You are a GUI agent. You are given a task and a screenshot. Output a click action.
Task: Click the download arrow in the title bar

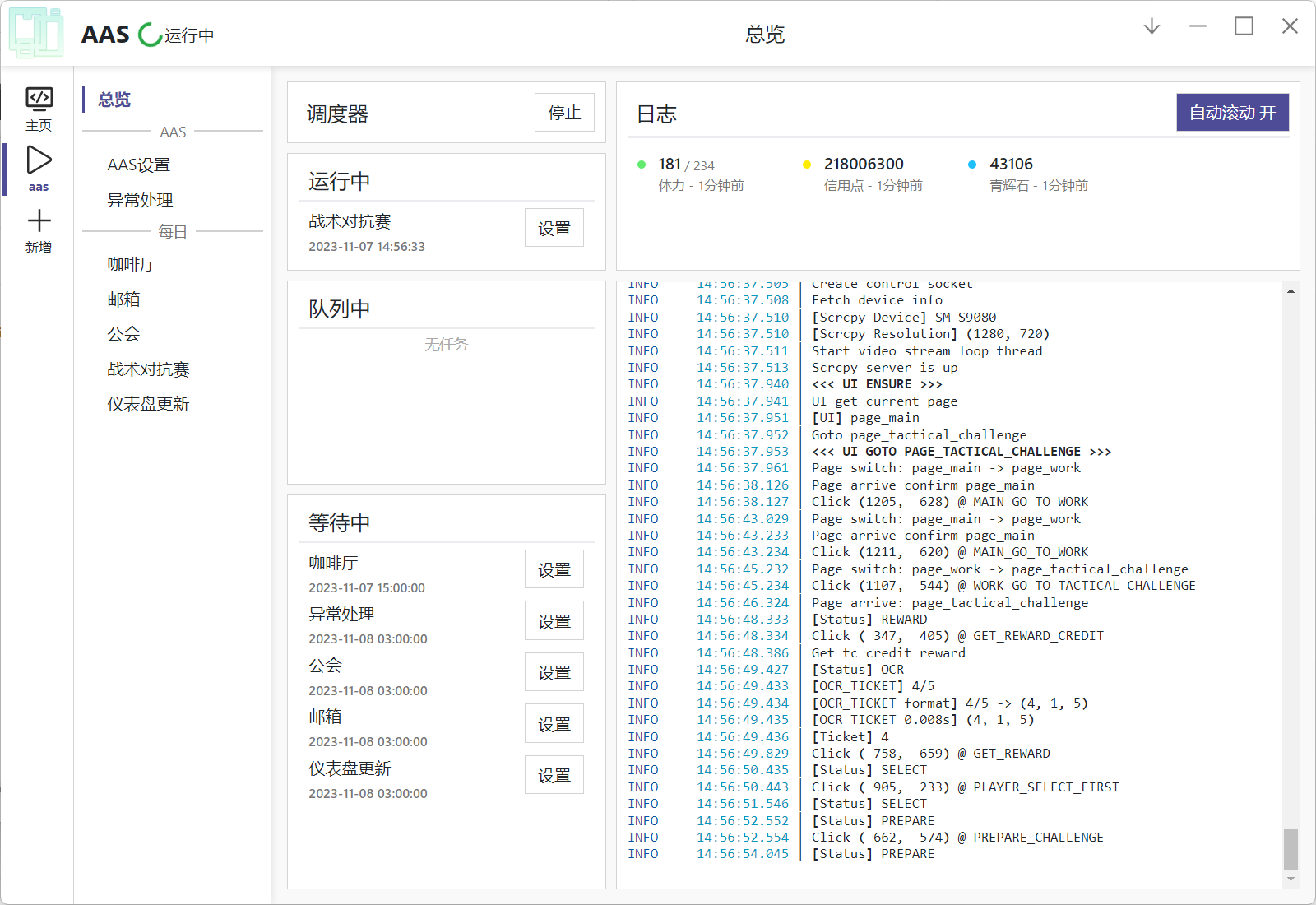[1151, 26]
